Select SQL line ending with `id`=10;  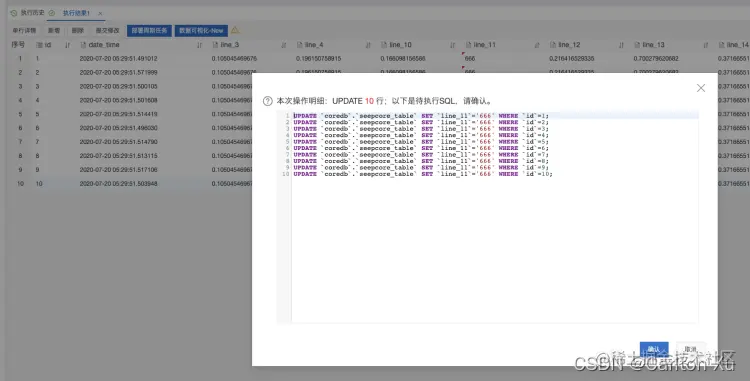[x=423, y=174]
